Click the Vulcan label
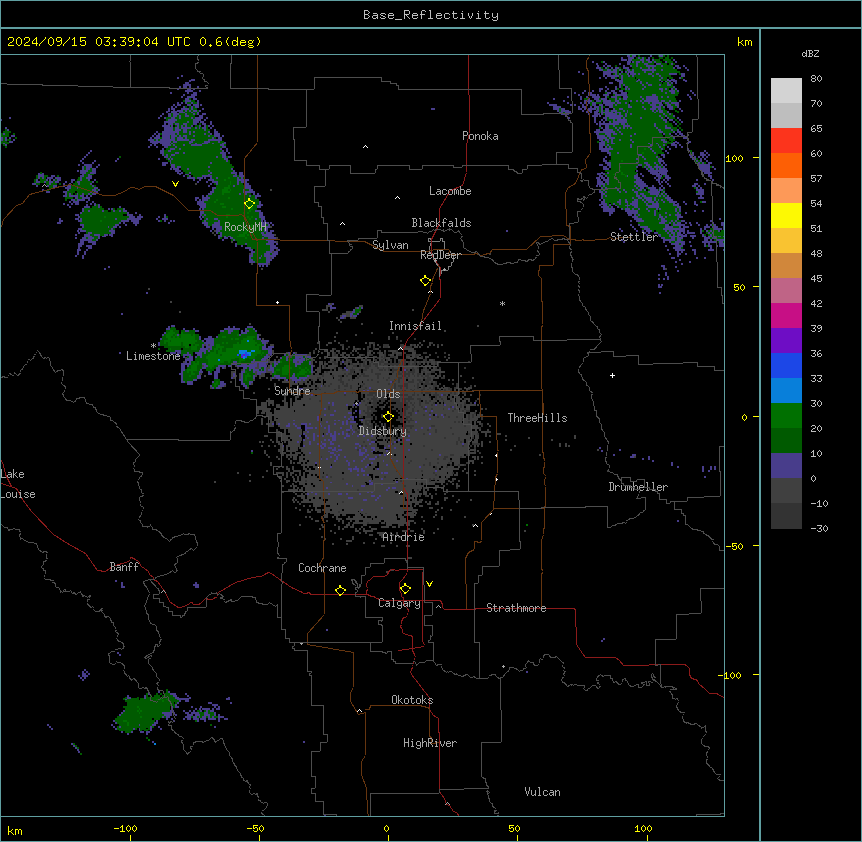The image size is (862, 842). click(x=543, y=792)
